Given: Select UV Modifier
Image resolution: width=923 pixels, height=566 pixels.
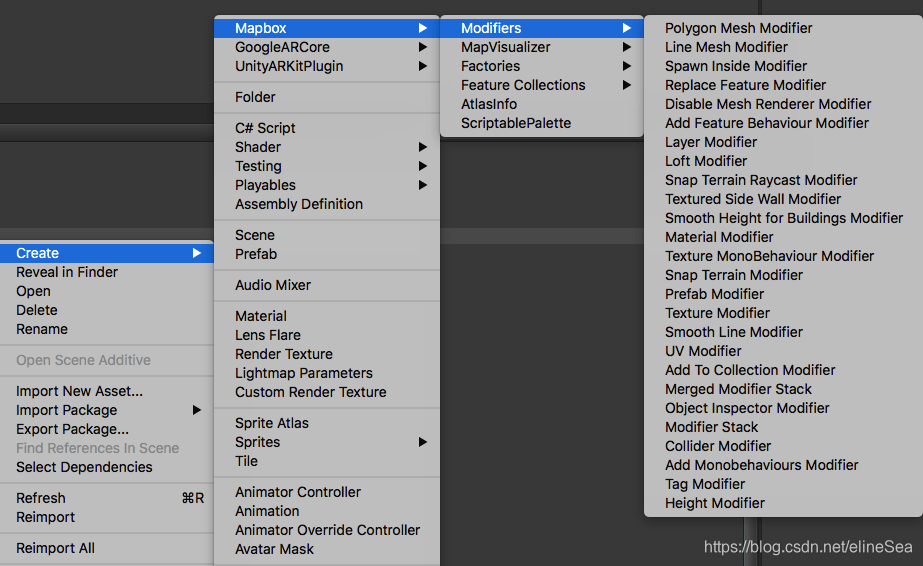Looking at the screenshot, I should [783, 351].
